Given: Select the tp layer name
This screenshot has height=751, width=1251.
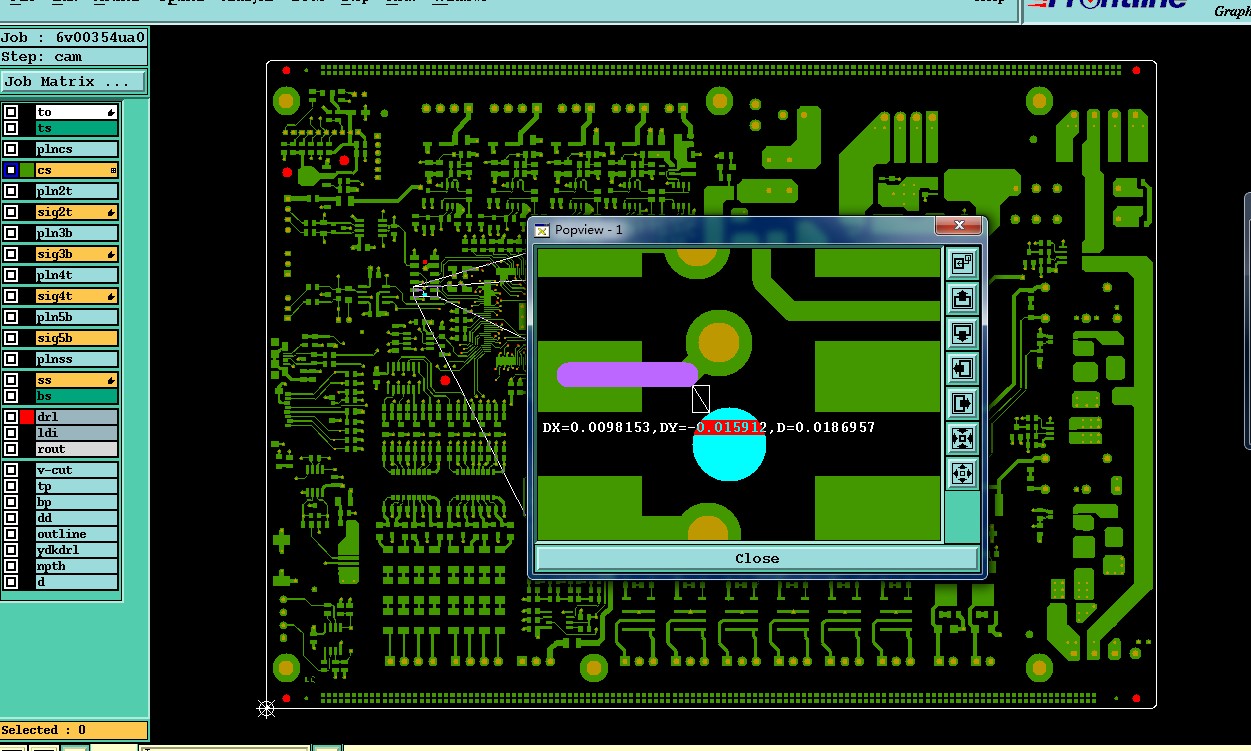Looking at the screenshot, I should pyautogui.click(x=76, y=486).
